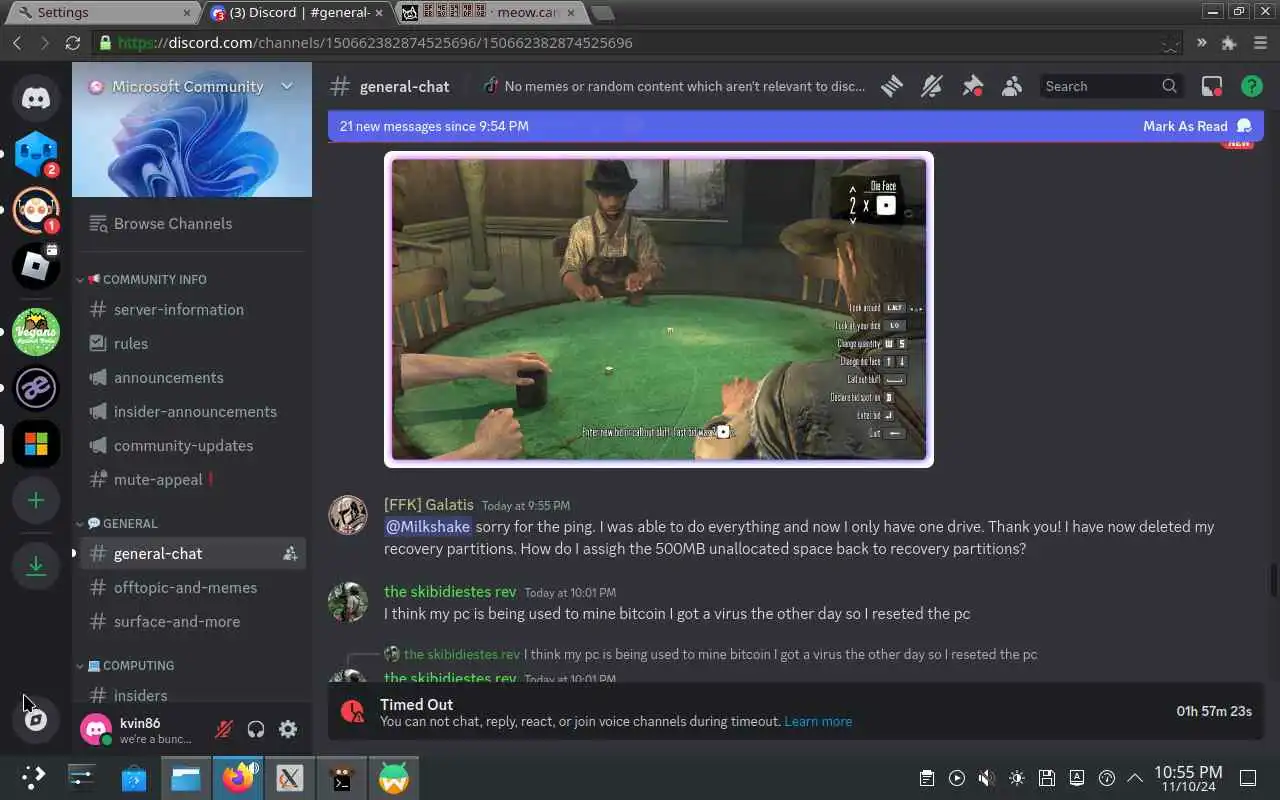Open the green Help question mark icon
Image resolution: width=1280 pixels, height=800 pixels.
click(x=1252, y=87)
